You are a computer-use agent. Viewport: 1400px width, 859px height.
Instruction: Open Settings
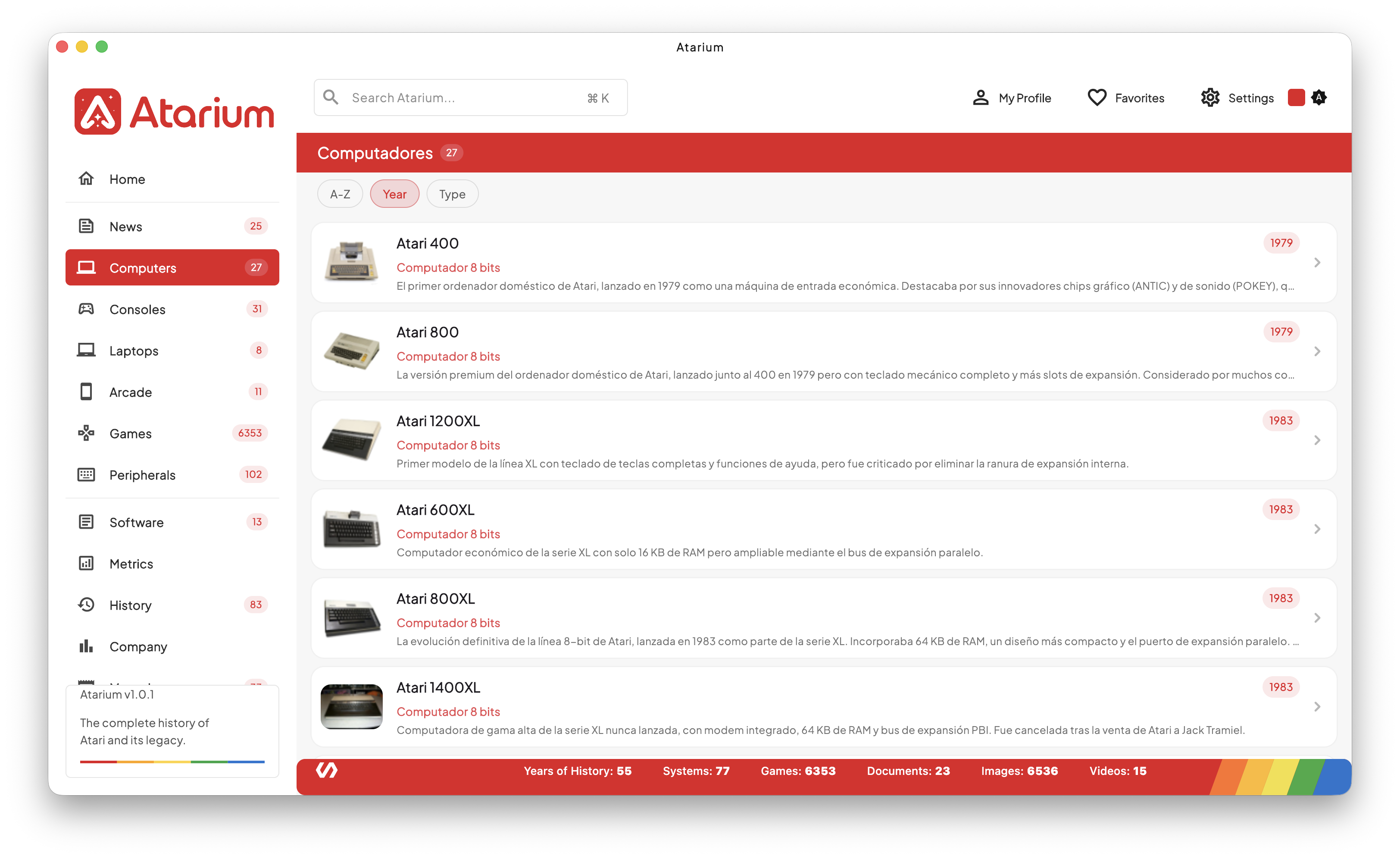point(1237,98)
